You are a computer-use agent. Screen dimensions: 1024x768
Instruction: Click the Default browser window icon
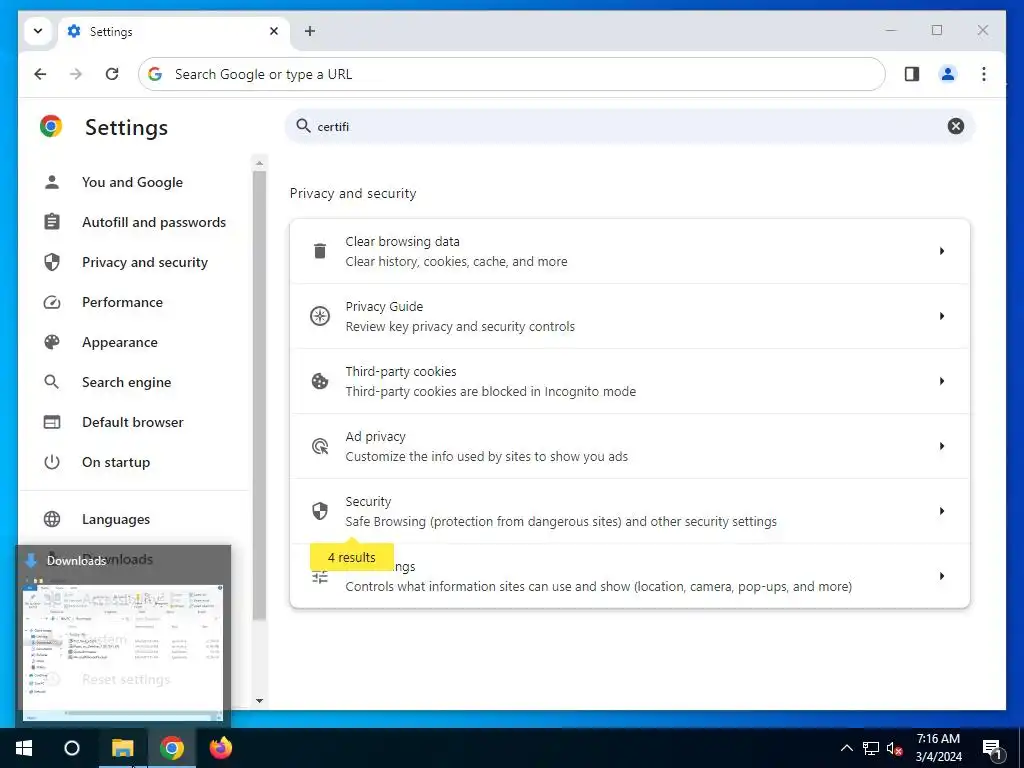click(x=52, y=423)
